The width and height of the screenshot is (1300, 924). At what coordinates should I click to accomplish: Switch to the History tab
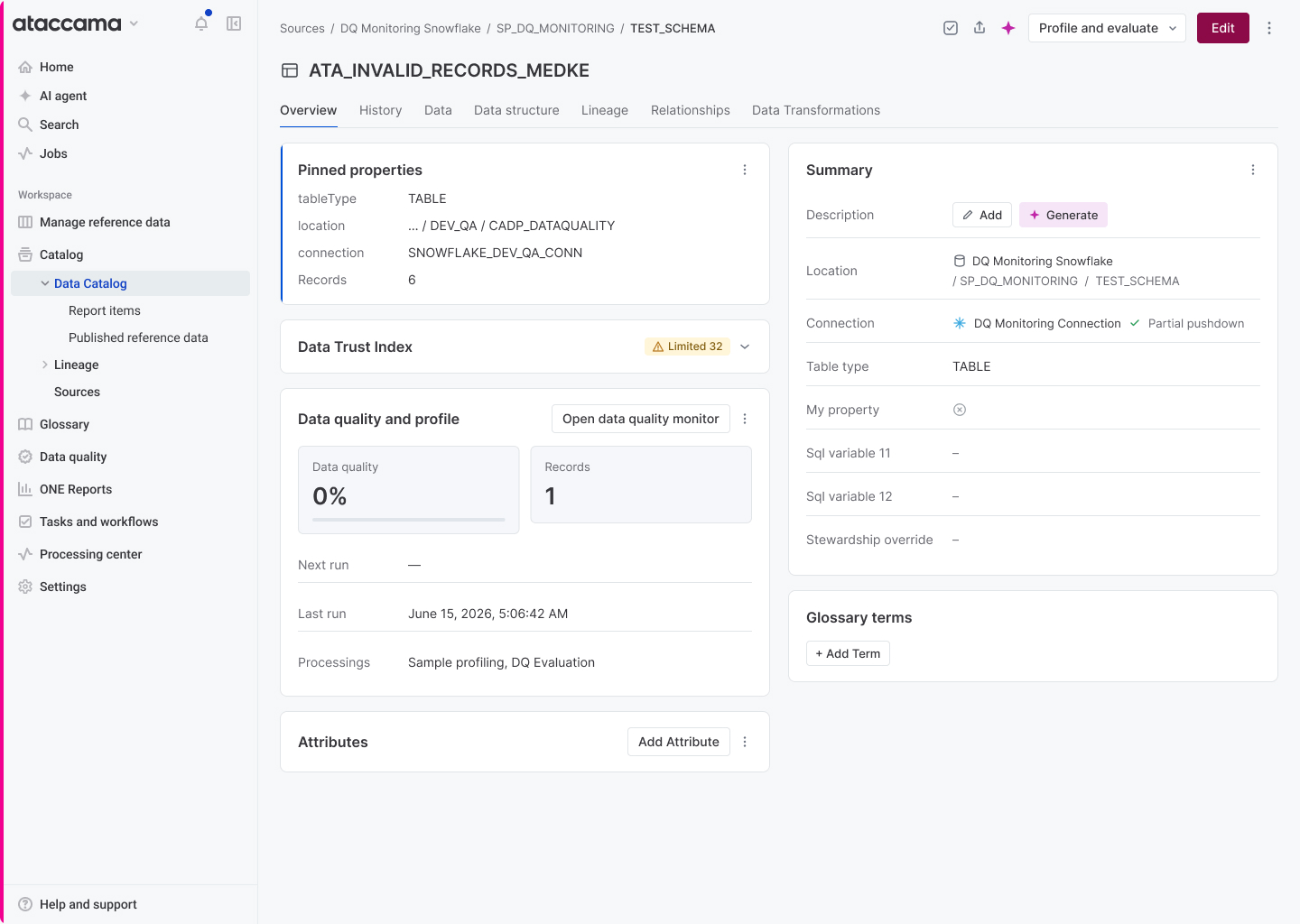pos(380,110)
